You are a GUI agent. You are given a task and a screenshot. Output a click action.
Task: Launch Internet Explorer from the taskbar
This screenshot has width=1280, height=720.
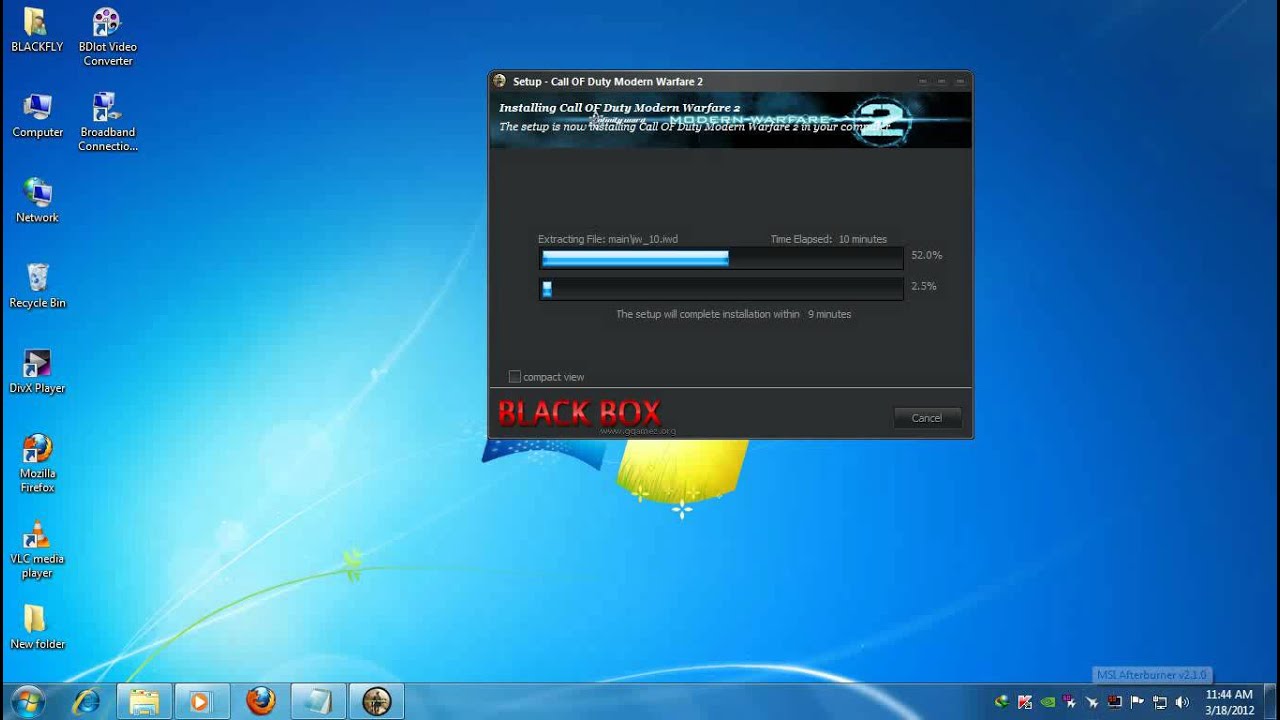click(86, 701)
